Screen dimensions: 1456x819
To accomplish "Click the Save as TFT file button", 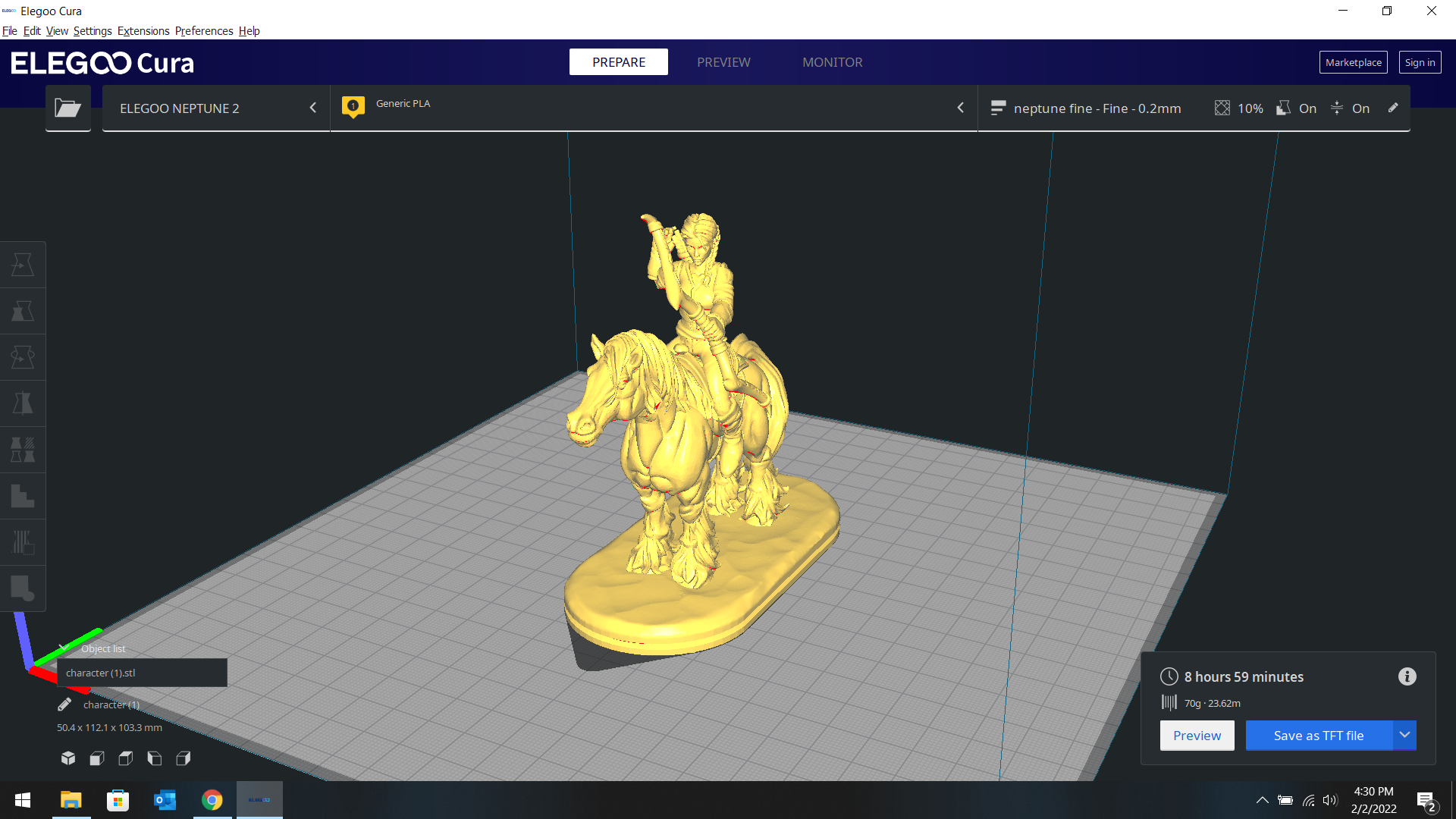I will [1319, 736].
